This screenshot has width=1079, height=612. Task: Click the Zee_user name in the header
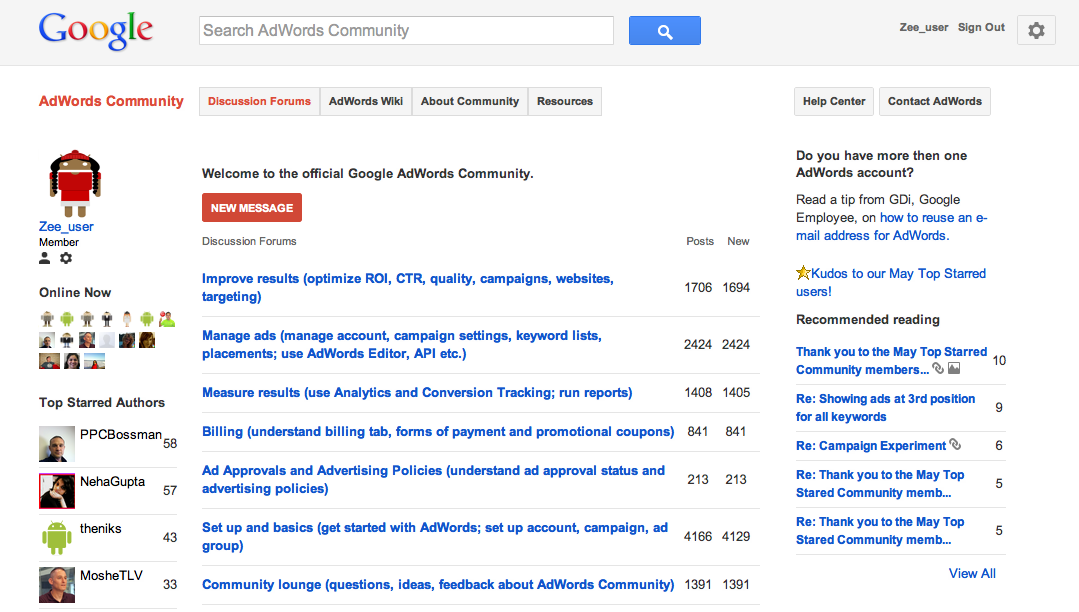923,28
